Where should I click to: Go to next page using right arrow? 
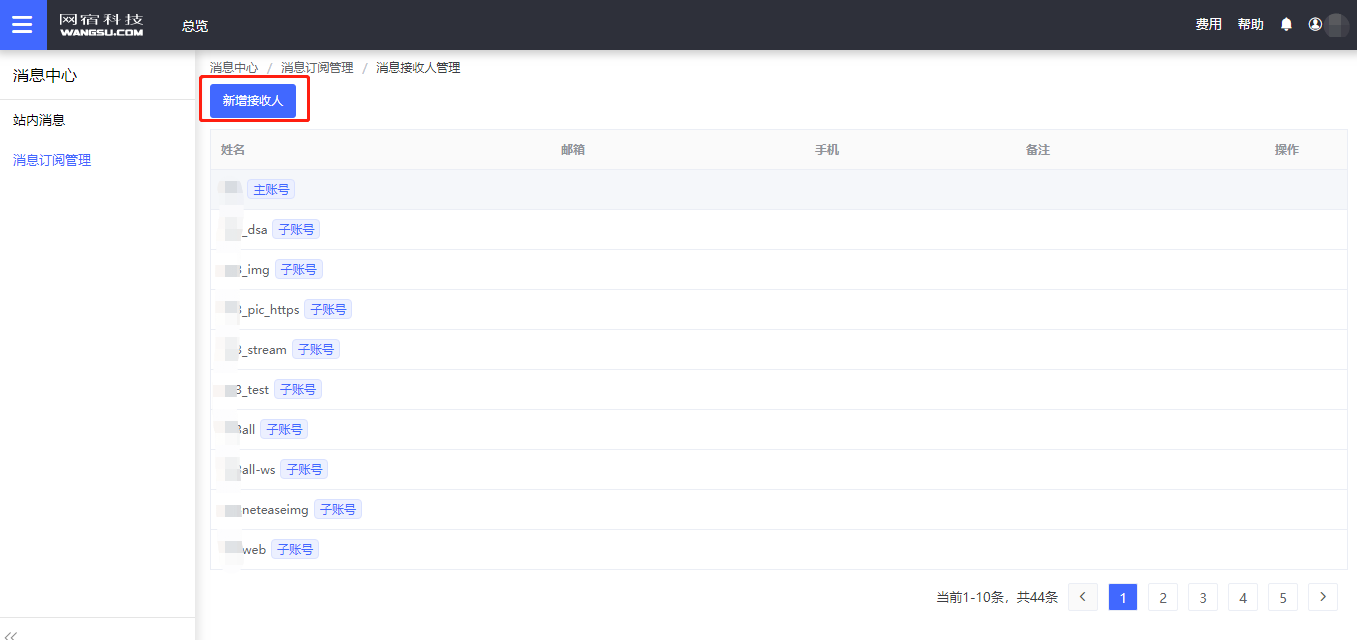pyautogui.click(x=1323, y=597)
